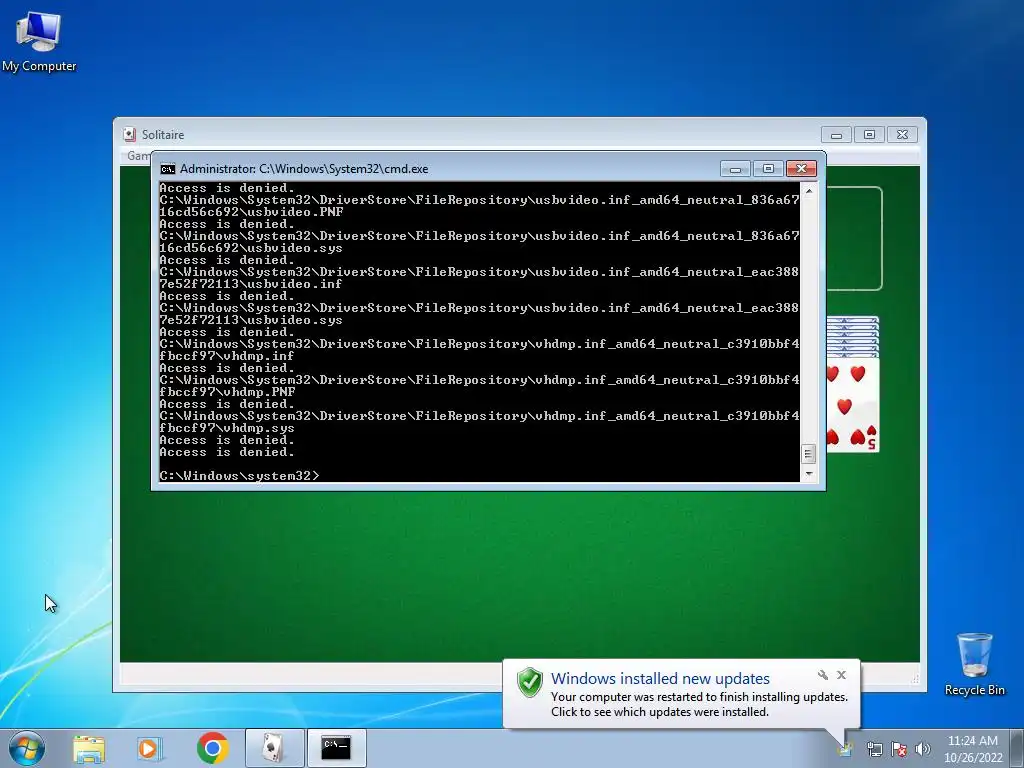
Task: Open the Windows Update tray icon
Action: 846,748
